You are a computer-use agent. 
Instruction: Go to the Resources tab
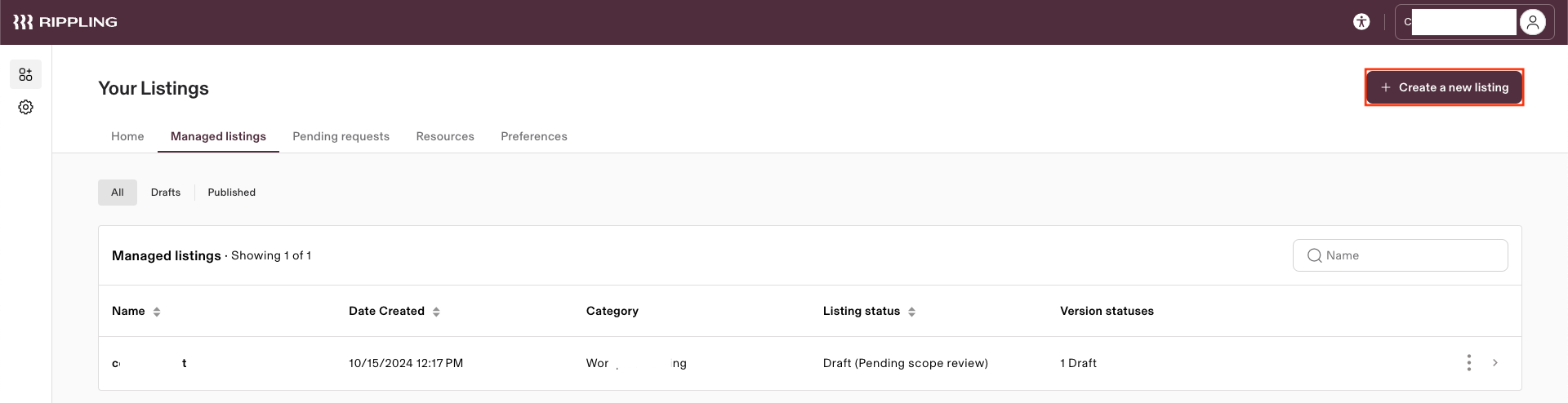click(x=445, y=136)
